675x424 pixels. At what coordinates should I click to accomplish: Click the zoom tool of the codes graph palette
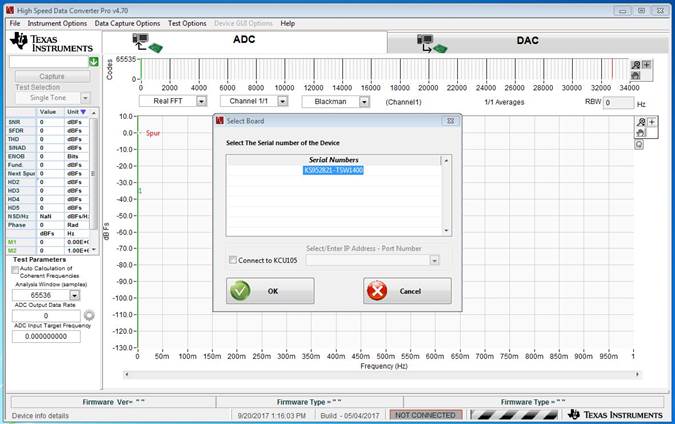(636, 65)
